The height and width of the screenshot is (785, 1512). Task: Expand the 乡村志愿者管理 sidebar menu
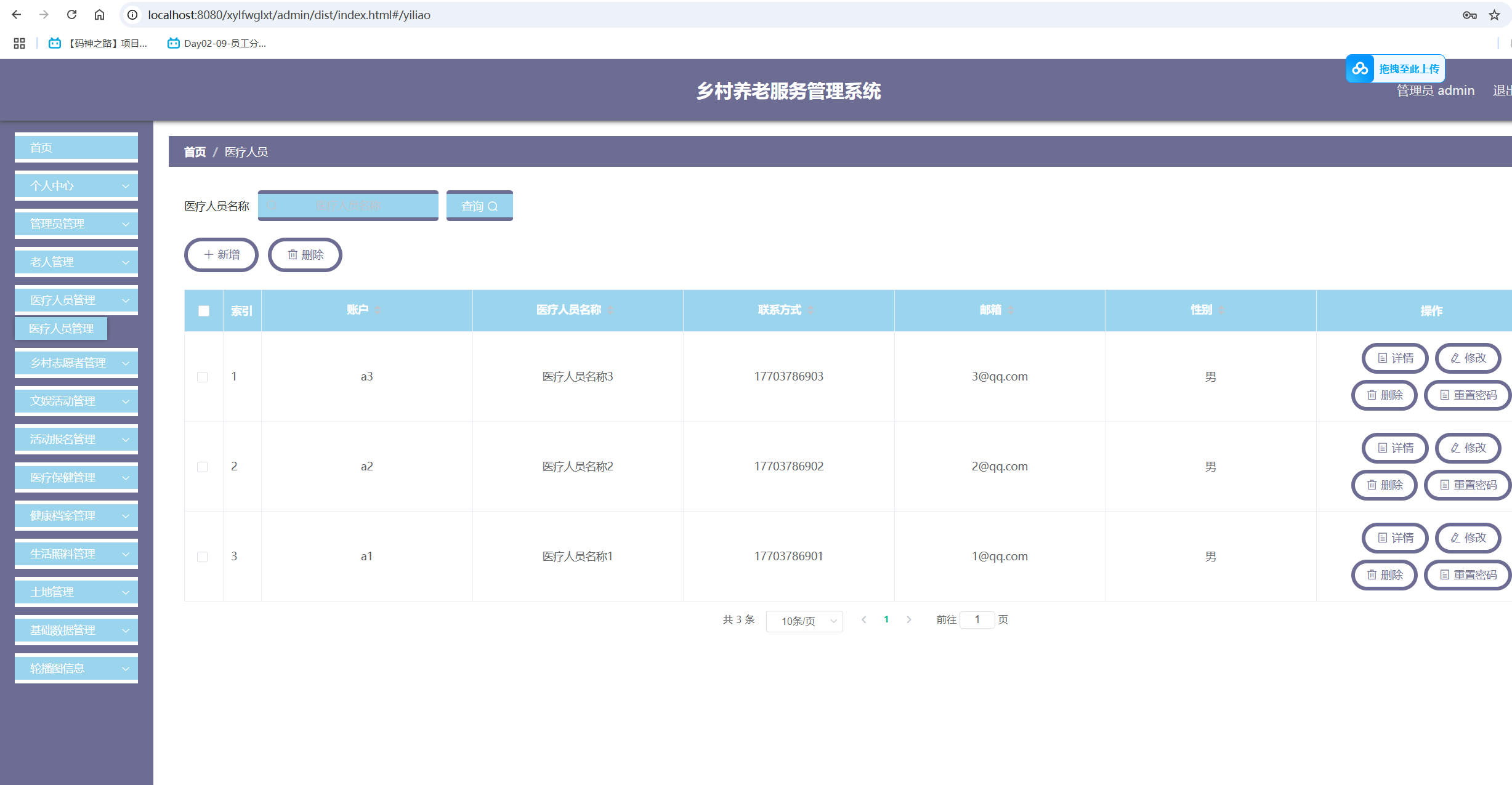76,363
